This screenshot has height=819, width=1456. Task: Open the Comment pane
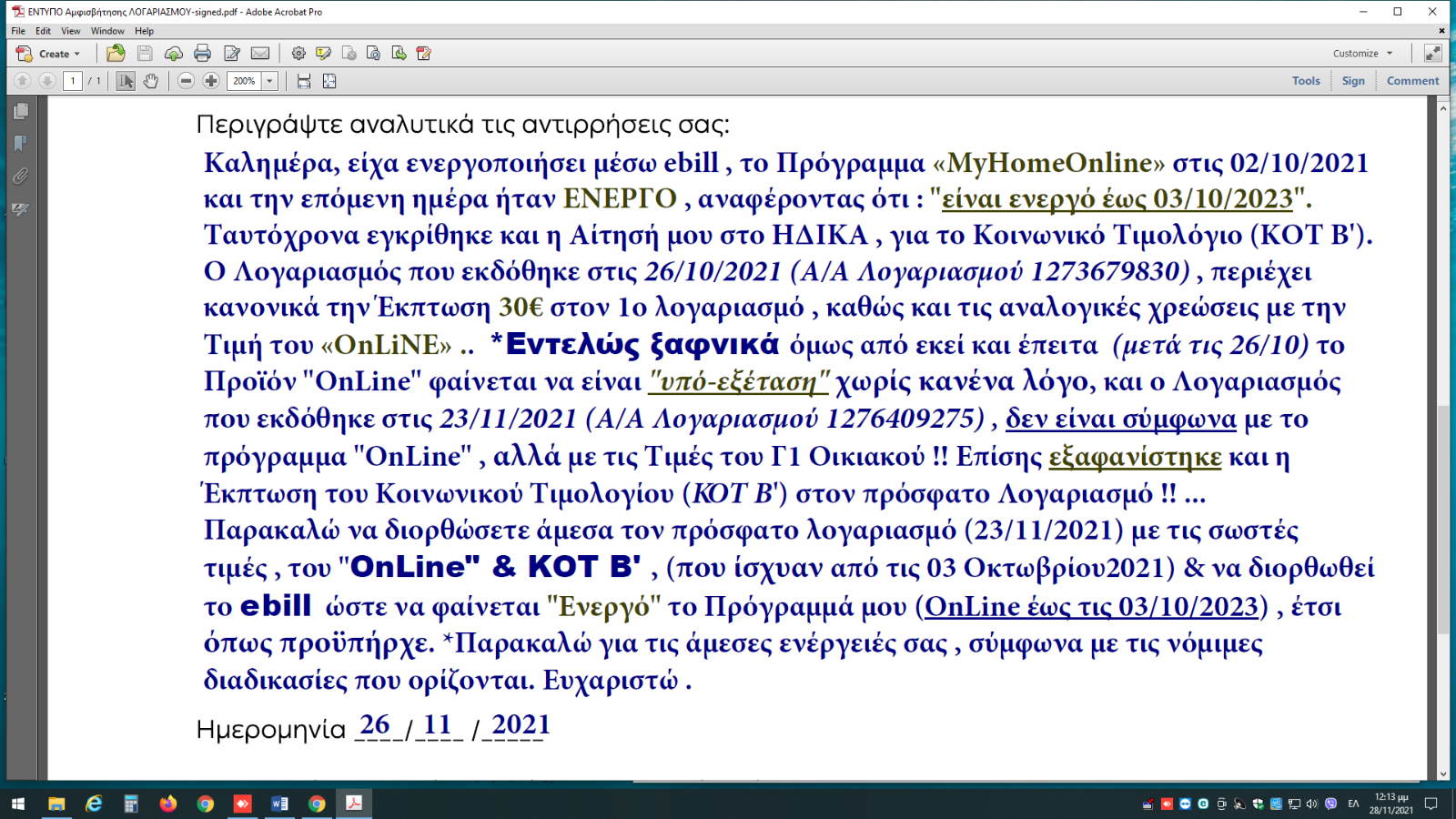(x=1412, y=81)
